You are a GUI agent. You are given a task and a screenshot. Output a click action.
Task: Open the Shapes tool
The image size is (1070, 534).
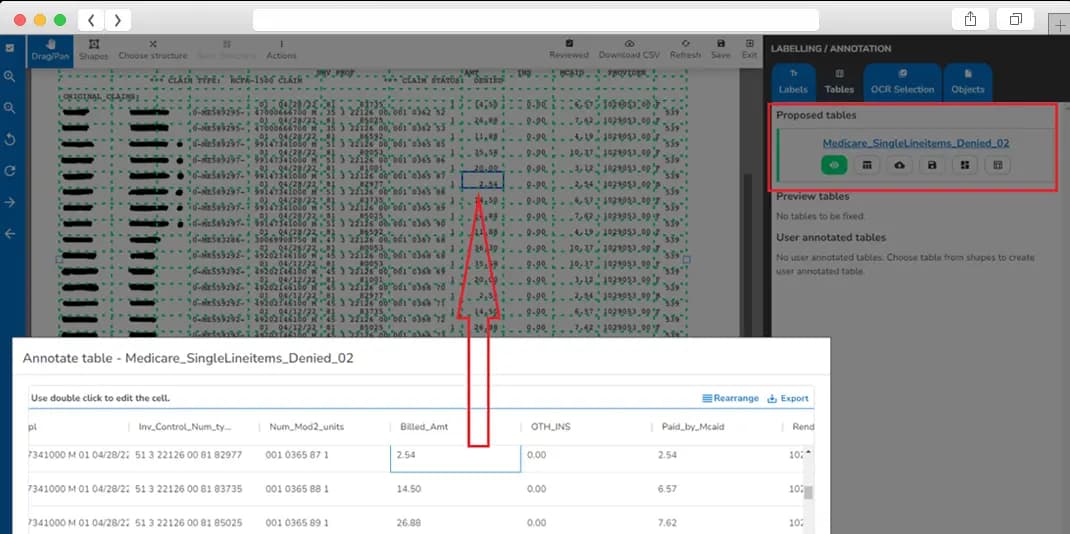pyautogui.click(x=93, y=49)
